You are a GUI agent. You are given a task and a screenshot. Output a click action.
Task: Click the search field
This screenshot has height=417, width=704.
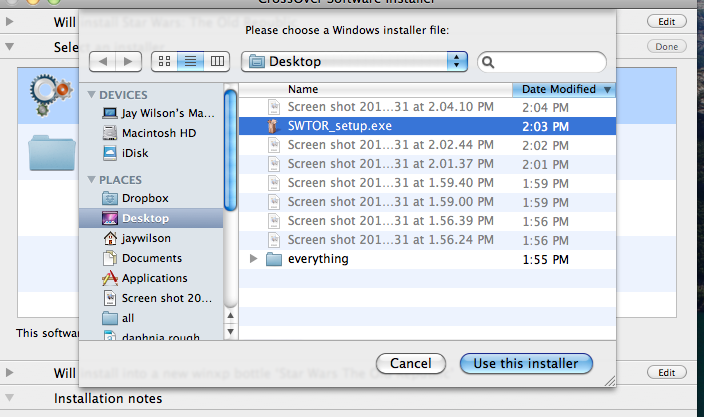pyautogui.click(x=542, y=62)
